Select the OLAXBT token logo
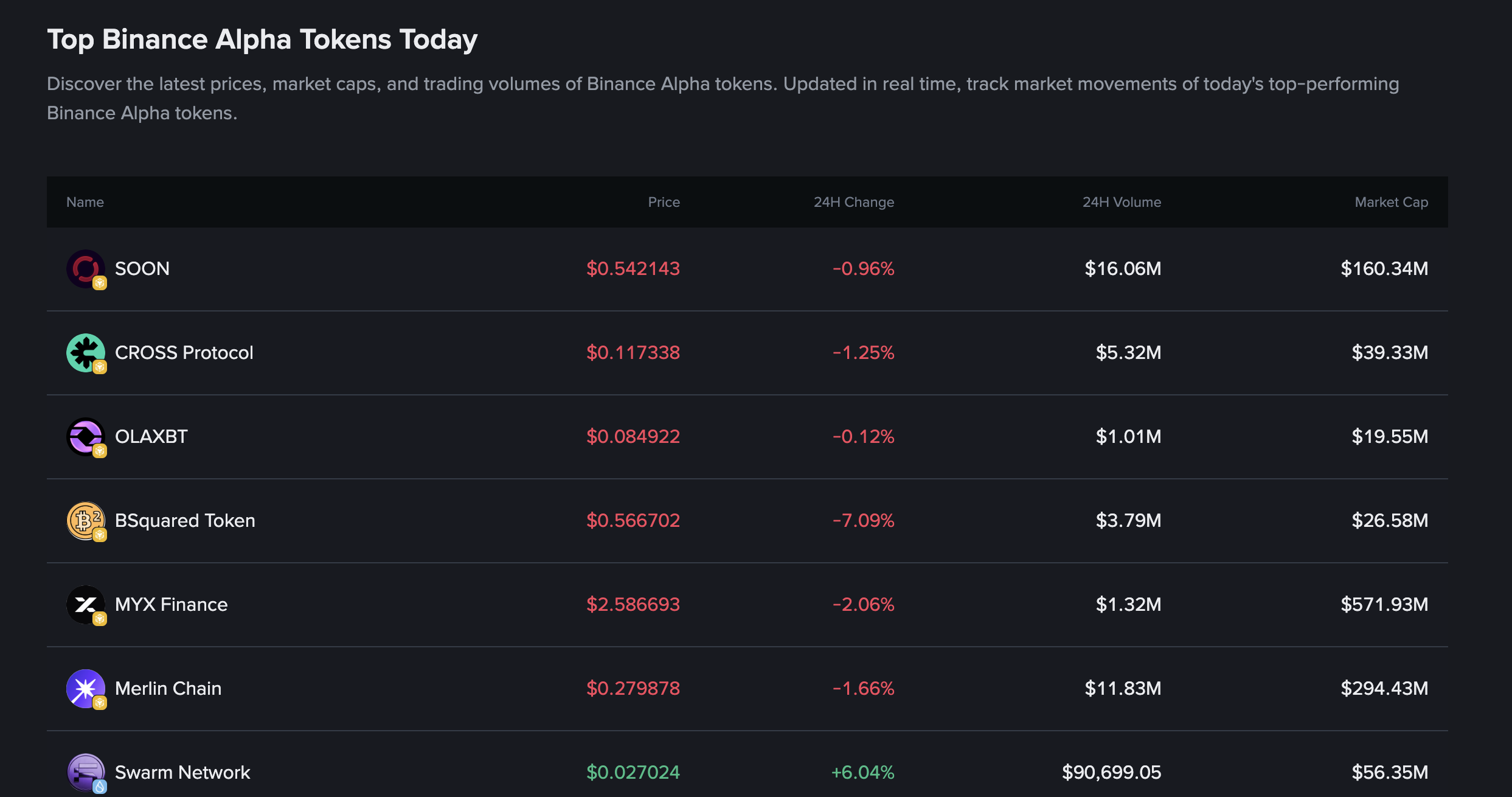The width and height of the screenshot is (1512, 797). pyautogui.click(x=86, y=436)
